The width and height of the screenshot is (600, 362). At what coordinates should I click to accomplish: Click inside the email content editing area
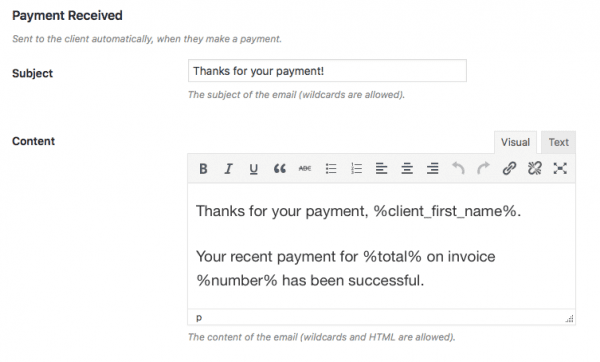pos(382,246)
